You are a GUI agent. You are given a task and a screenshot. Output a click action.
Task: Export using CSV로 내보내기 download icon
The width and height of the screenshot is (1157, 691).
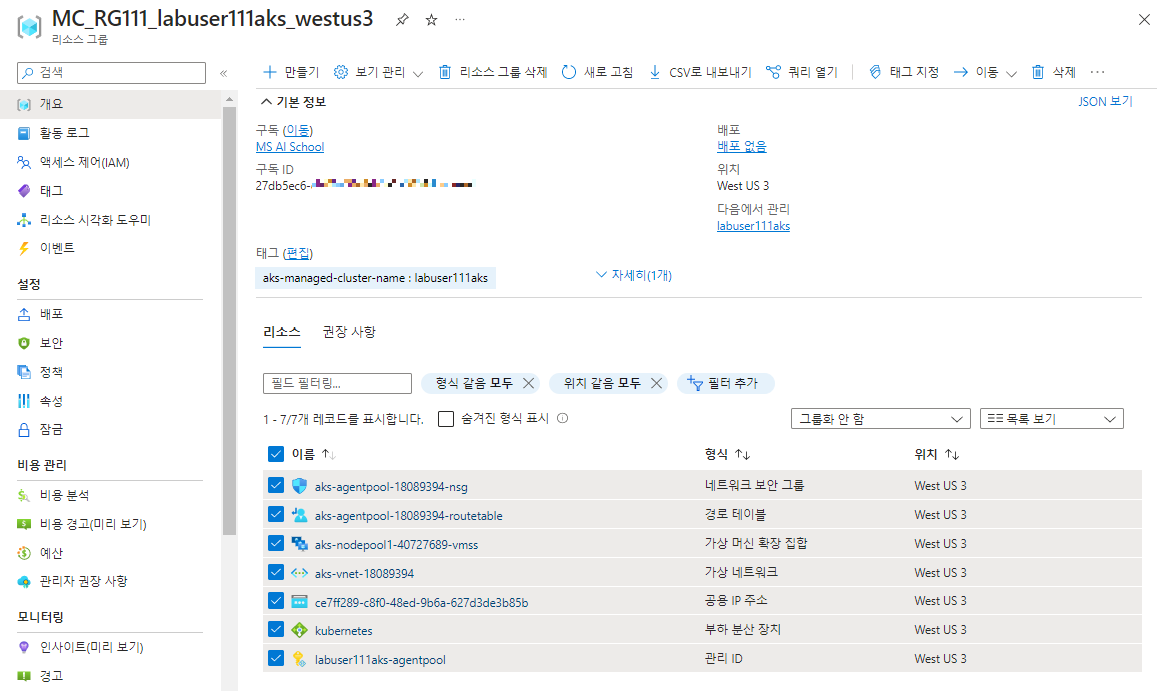655,72
